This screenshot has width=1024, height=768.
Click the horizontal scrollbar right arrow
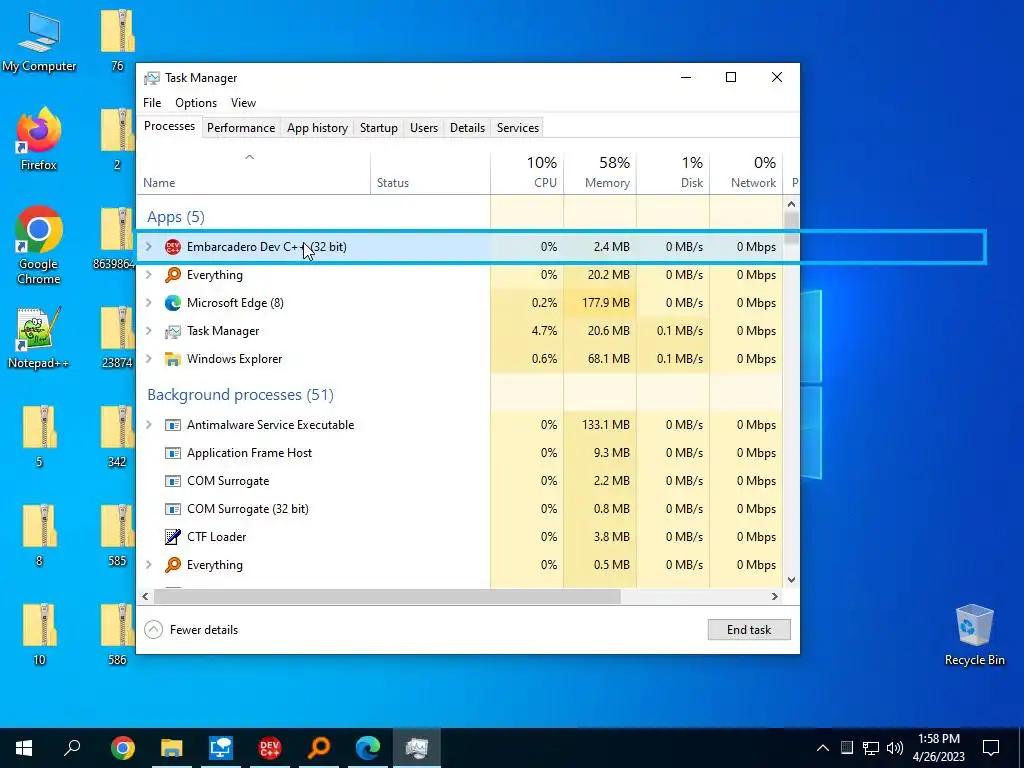pos(775,596)
